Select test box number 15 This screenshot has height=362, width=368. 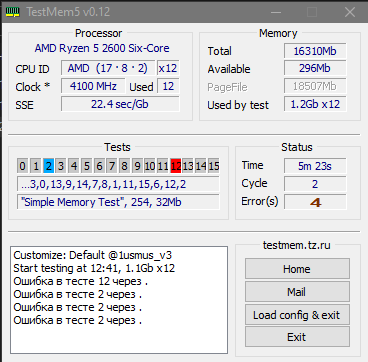214,166
